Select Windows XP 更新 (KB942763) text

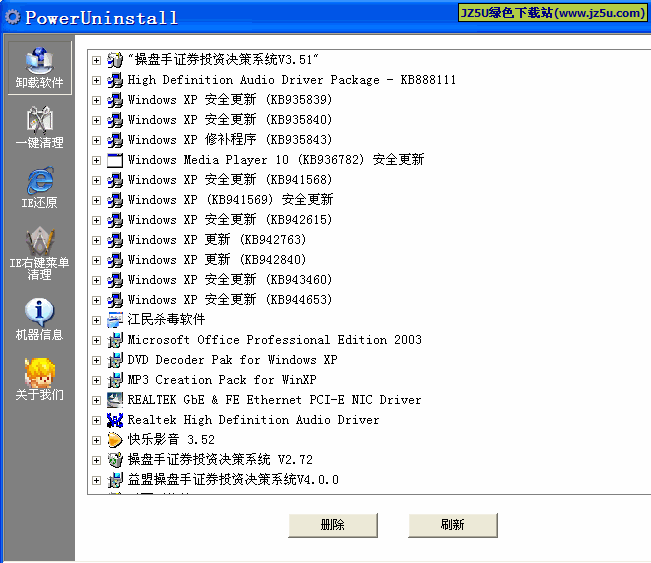click(217, 240)
